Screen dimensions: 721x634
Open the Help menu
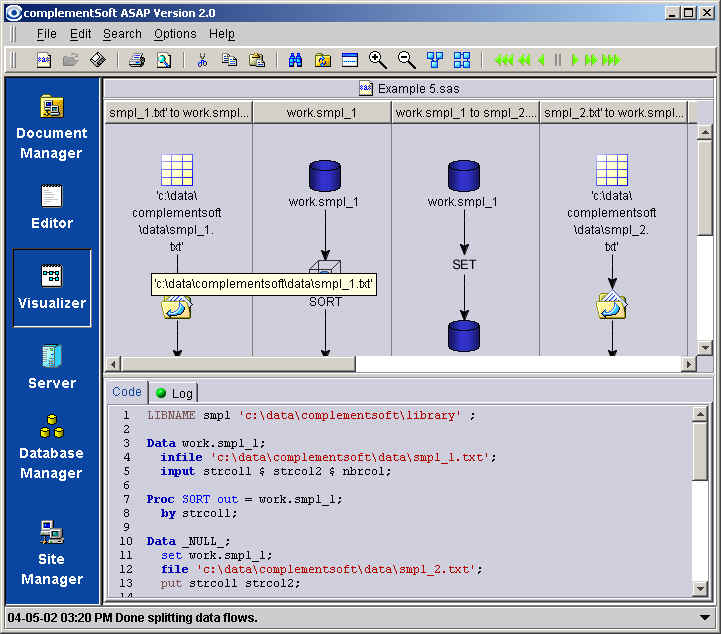pos(222,34)
